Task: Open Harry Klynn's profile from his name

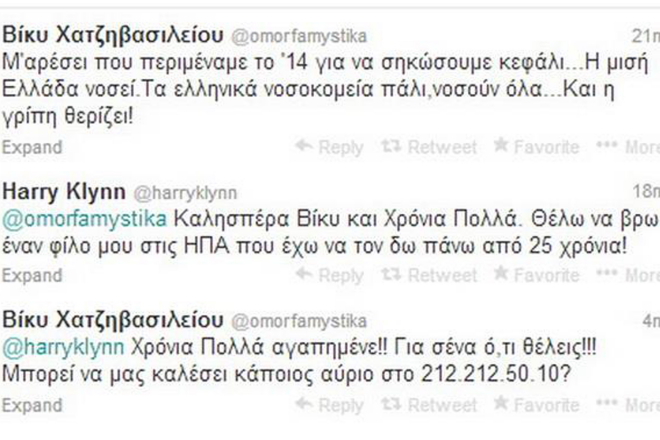Action: coord(62,190)
